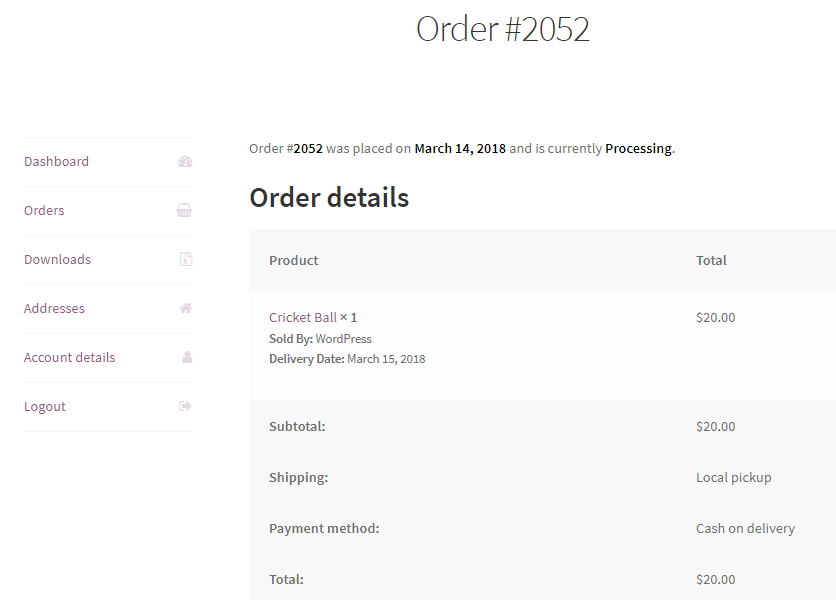The height and width of the screenshot is (600, 836).
Task: Click the Local pickup shipping value
Action: click(x=733, y=478)
